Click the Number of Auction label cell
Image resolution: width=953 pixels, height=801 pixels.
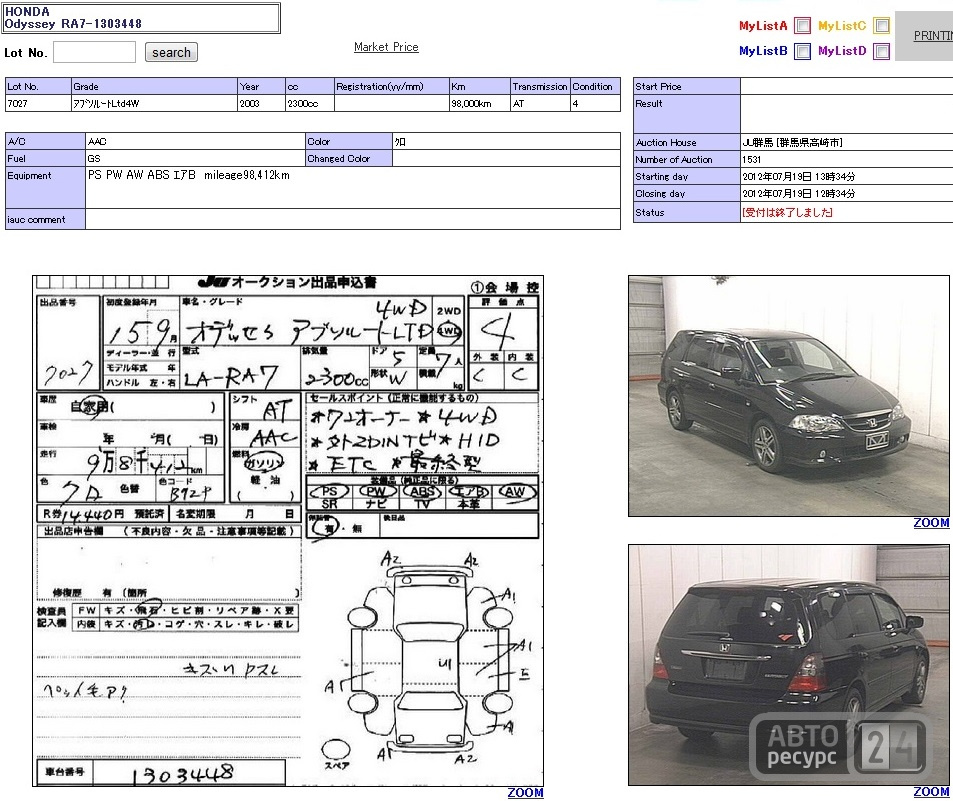[x=687, y=159]
